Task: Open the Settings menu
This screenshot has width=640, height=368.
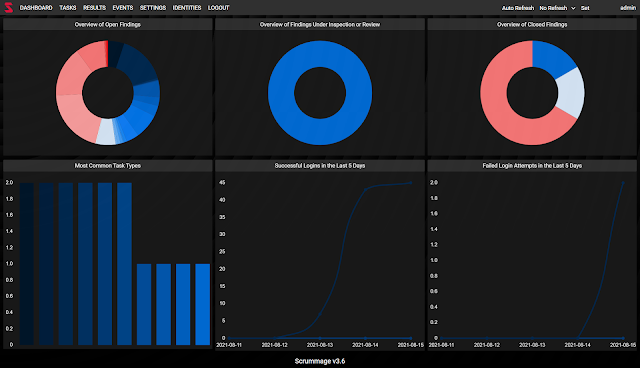Action: tap(153, 8)
